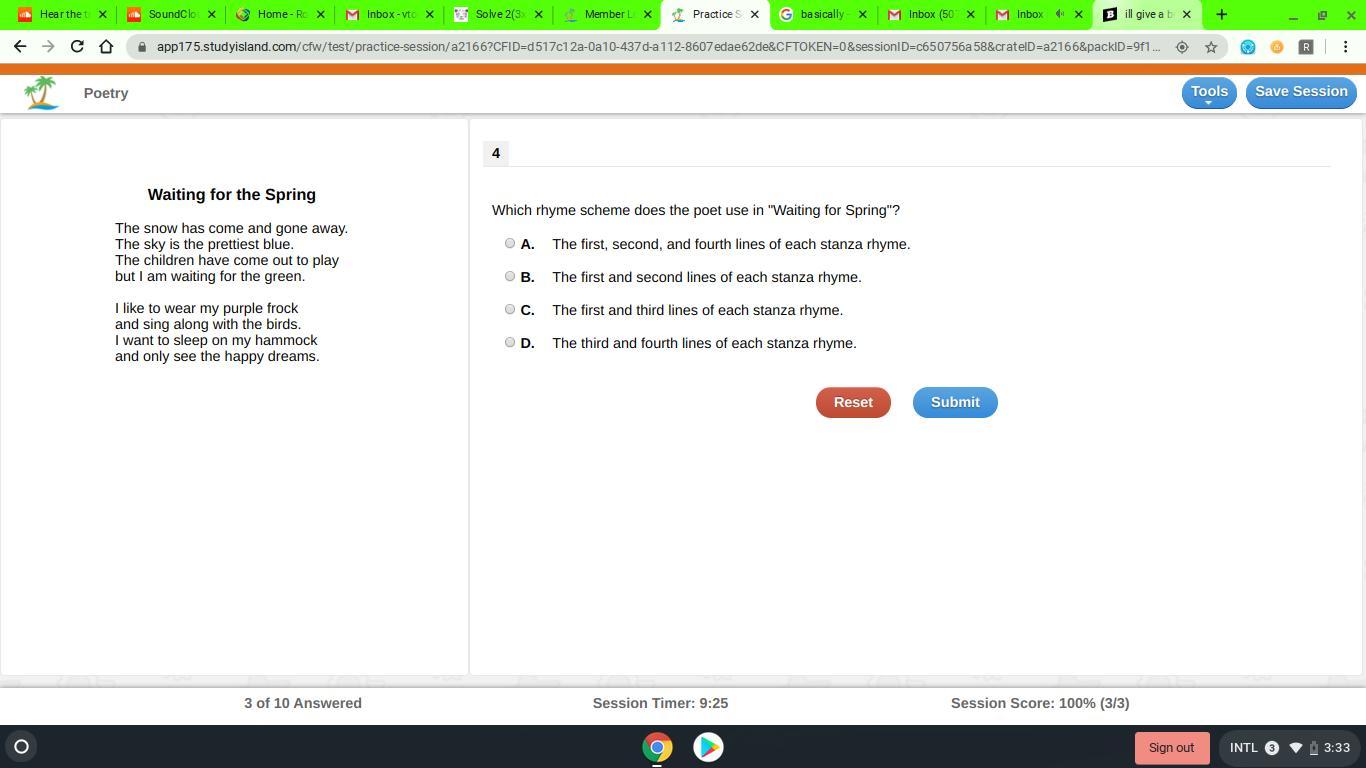Select answer A radio button
1366x768 pixels.
click(510, 243)
